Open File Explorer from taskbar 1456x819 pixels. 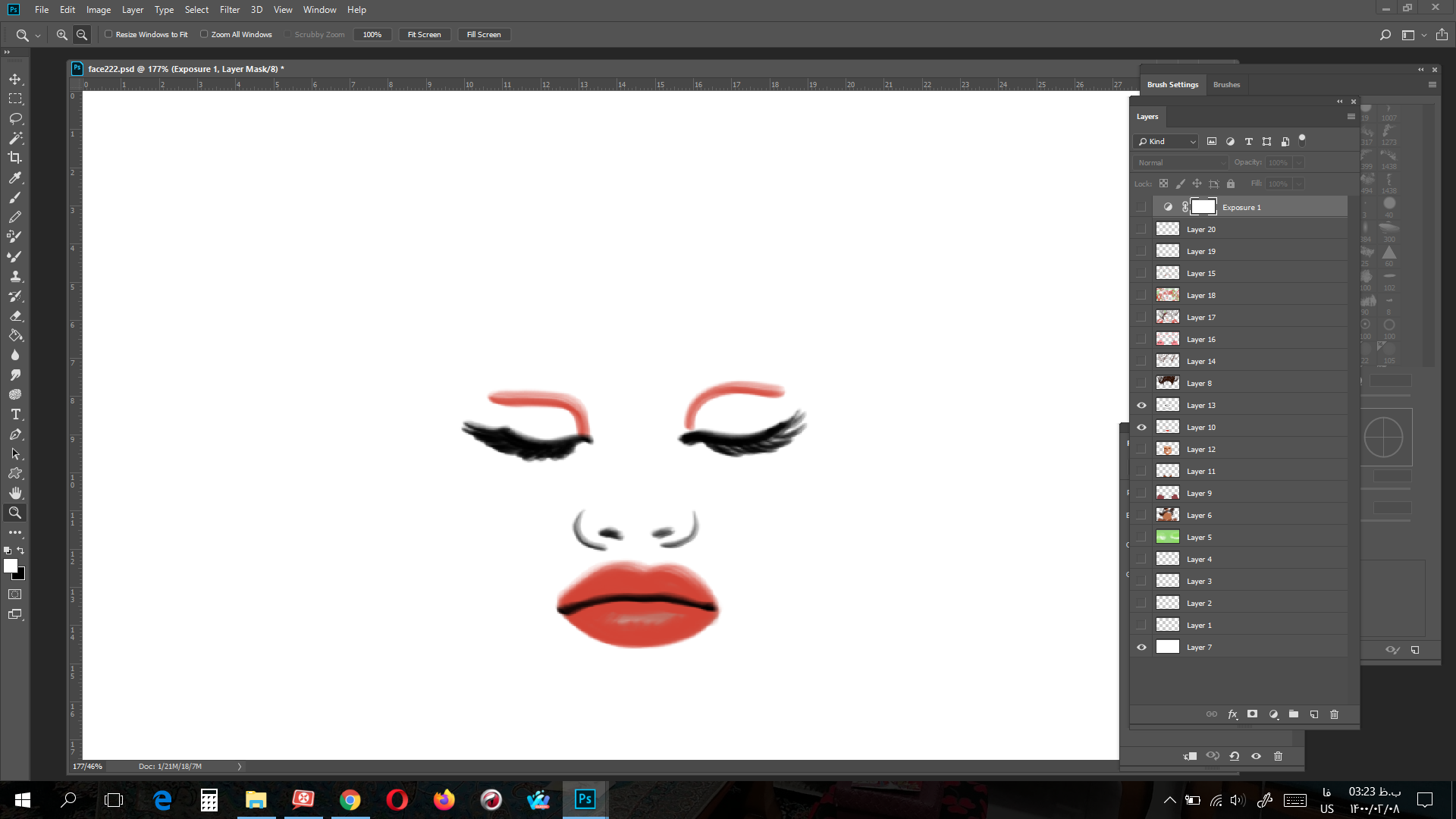[256, 800]
